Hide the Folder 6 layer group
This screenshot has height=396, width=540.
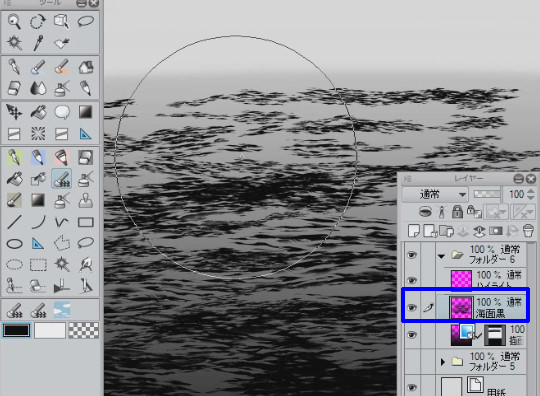[x=412, y=254]
